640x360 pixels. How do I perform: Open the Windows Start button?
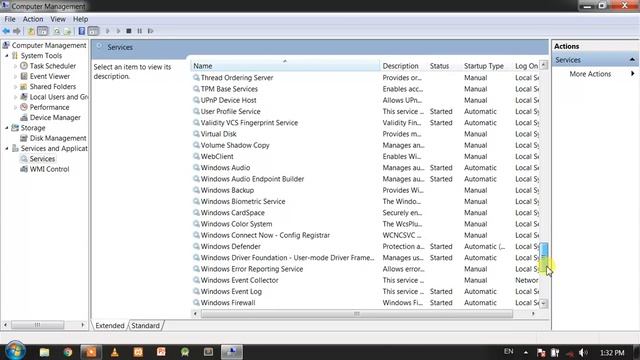click(15, 351)
